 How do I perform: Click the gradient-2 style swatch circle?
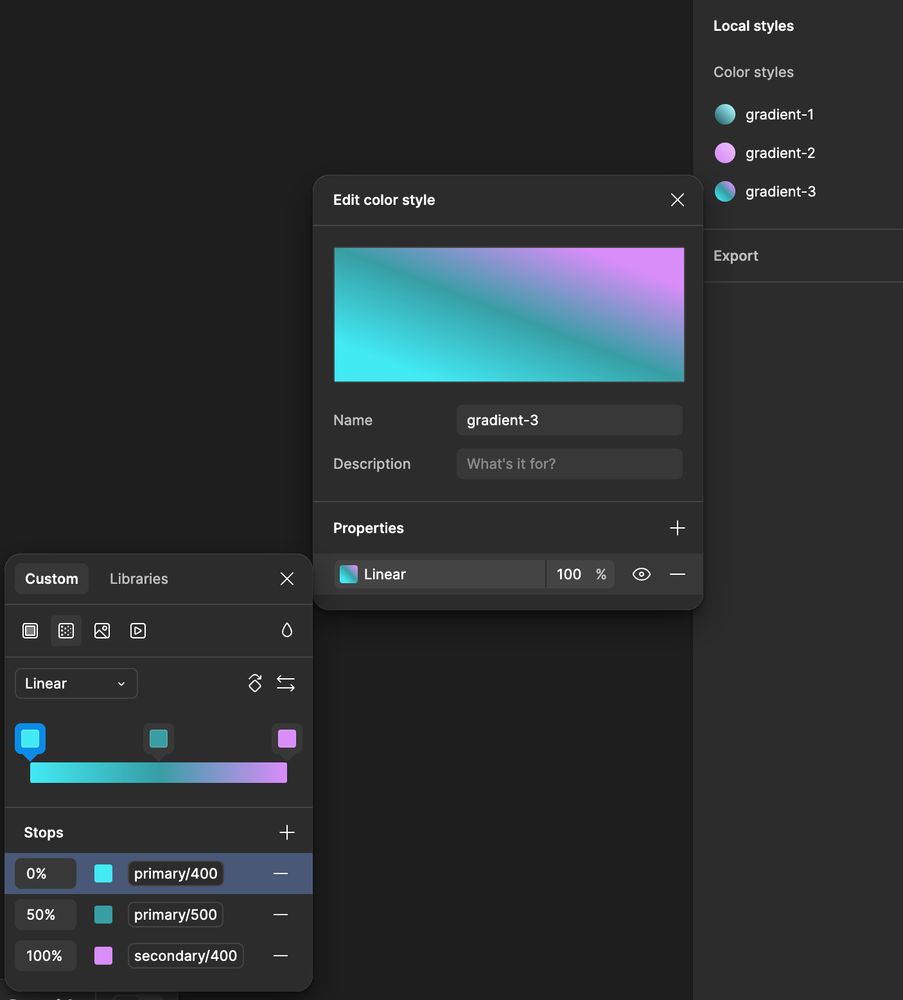tap(724, 153)
